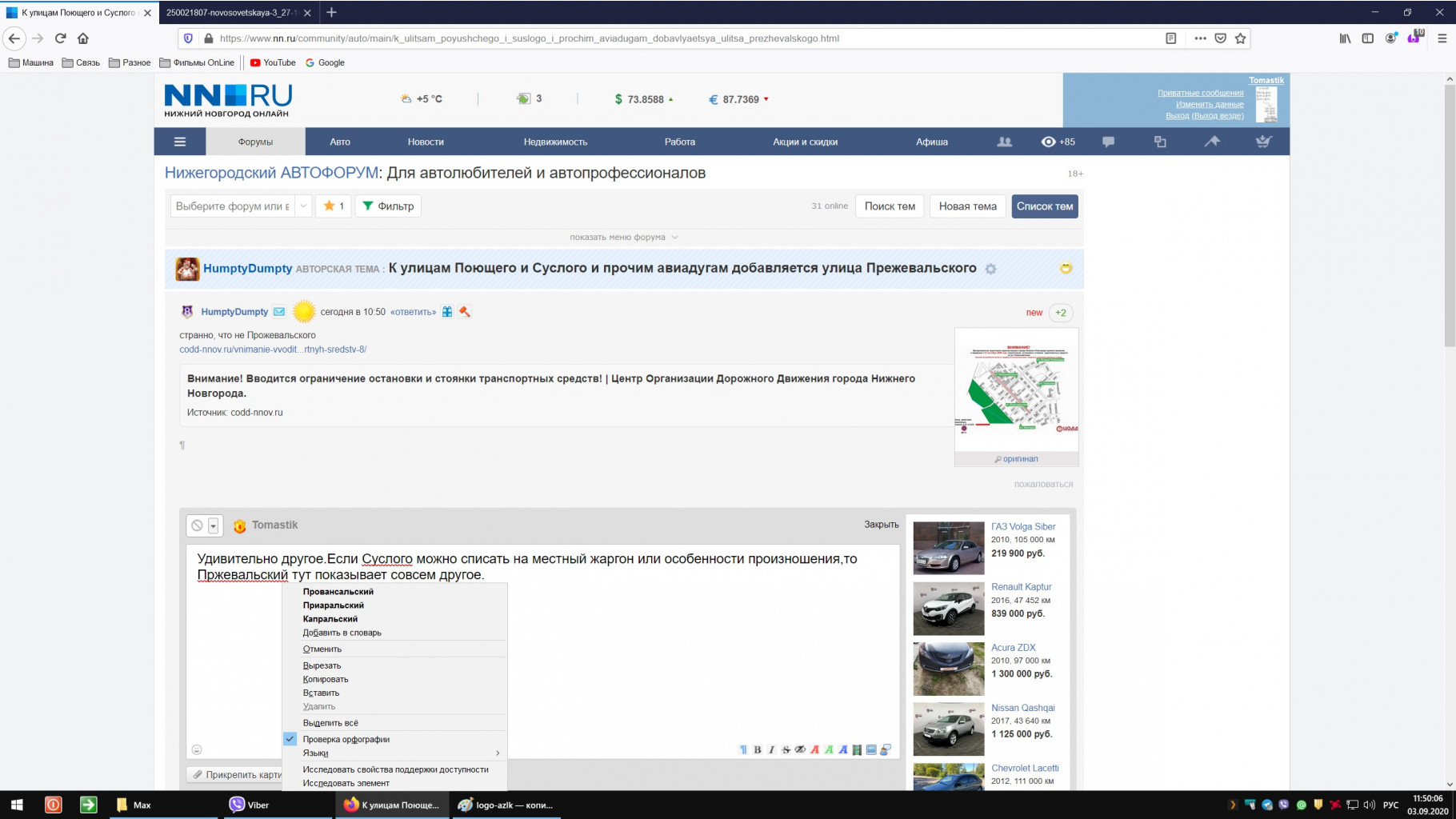Image resolution: width=1456 pixels, height=819 pixels.
Task: Send mail to HumptyDumpty via envelope icon
Action: [279, 312]
